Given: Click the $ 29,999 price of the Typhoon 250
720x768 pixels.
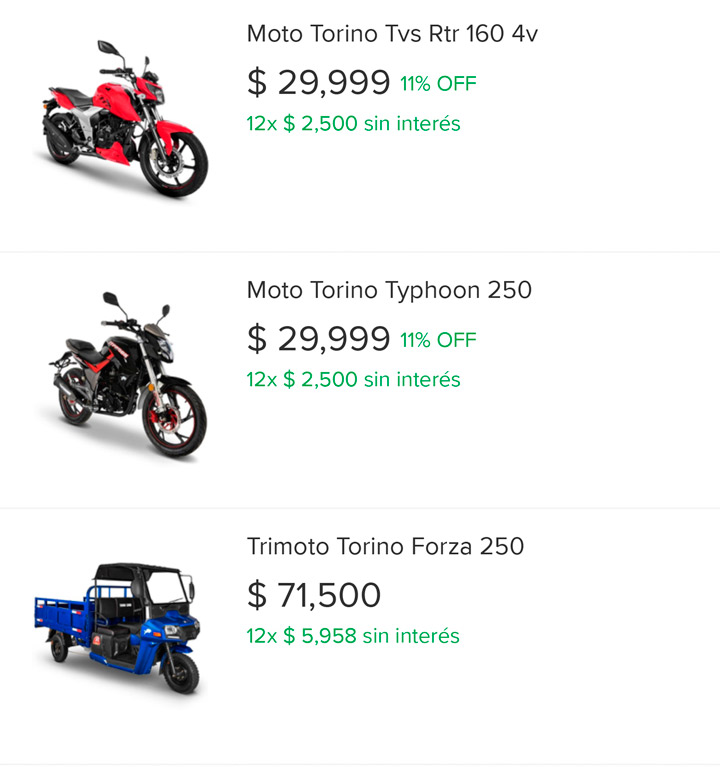Looking at the screenshot, I should [318, 338].
